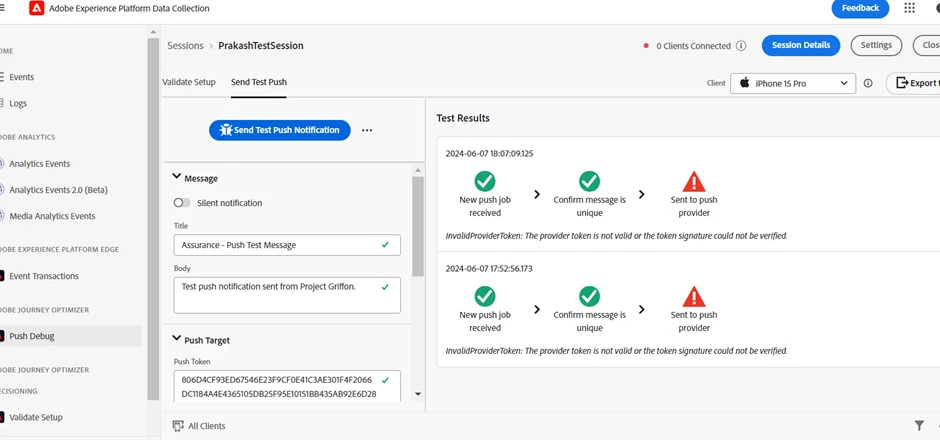Click the Title input field
The height and width of the screenshot is (440, 940).
tap(287, 245)
